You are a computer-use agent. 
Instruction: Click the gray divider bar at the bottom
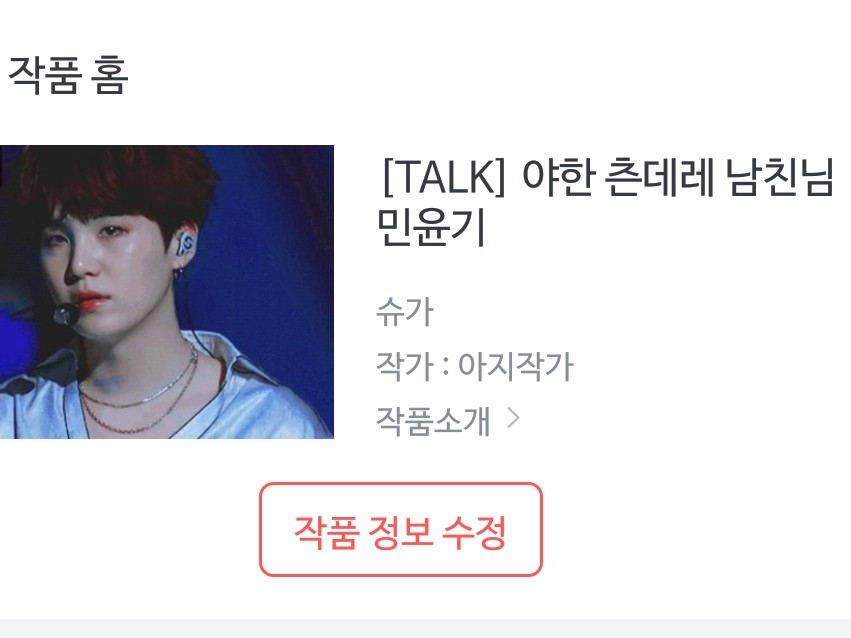point(426,628)
